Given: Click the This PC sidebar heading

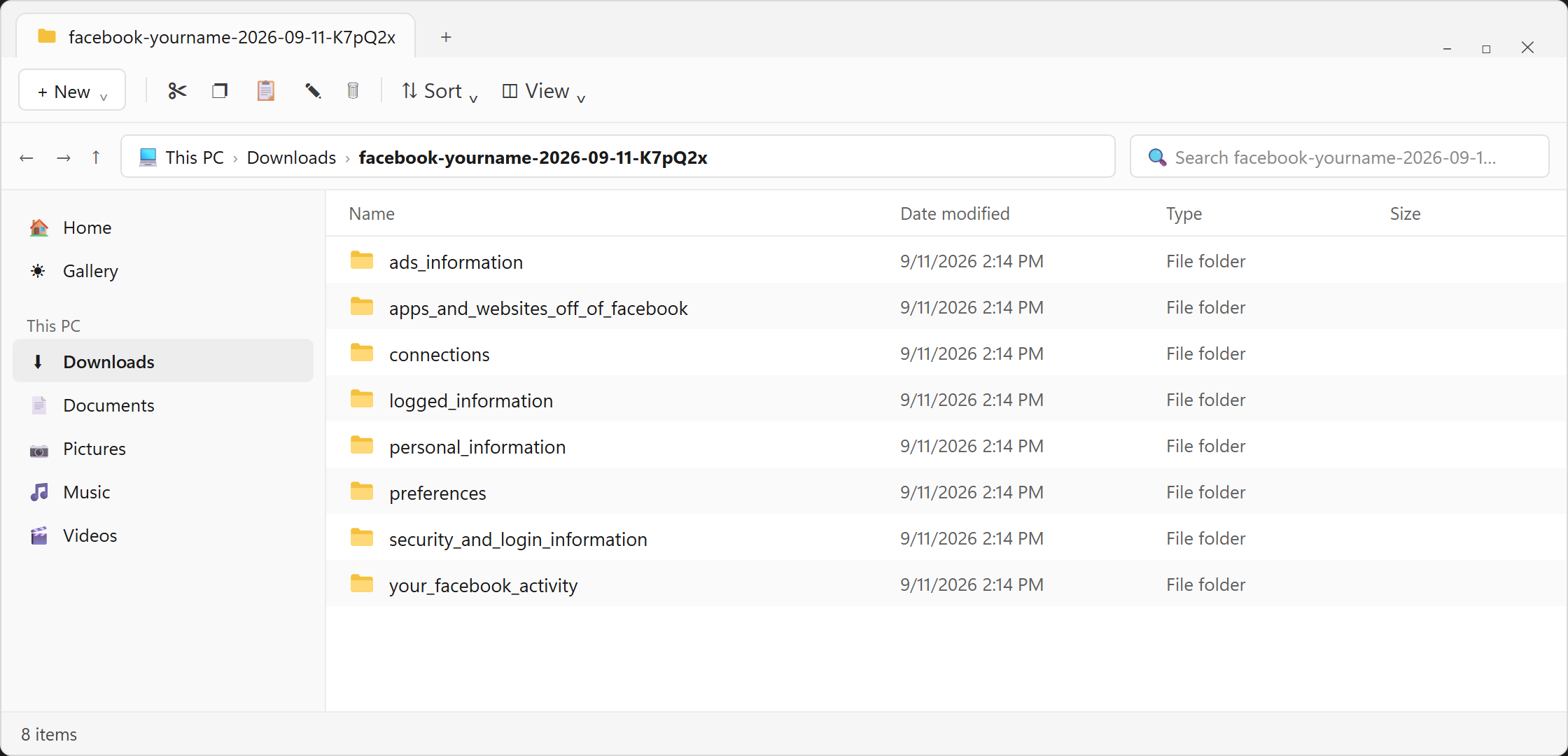Looking at the screenshot, I should (53, 325).
